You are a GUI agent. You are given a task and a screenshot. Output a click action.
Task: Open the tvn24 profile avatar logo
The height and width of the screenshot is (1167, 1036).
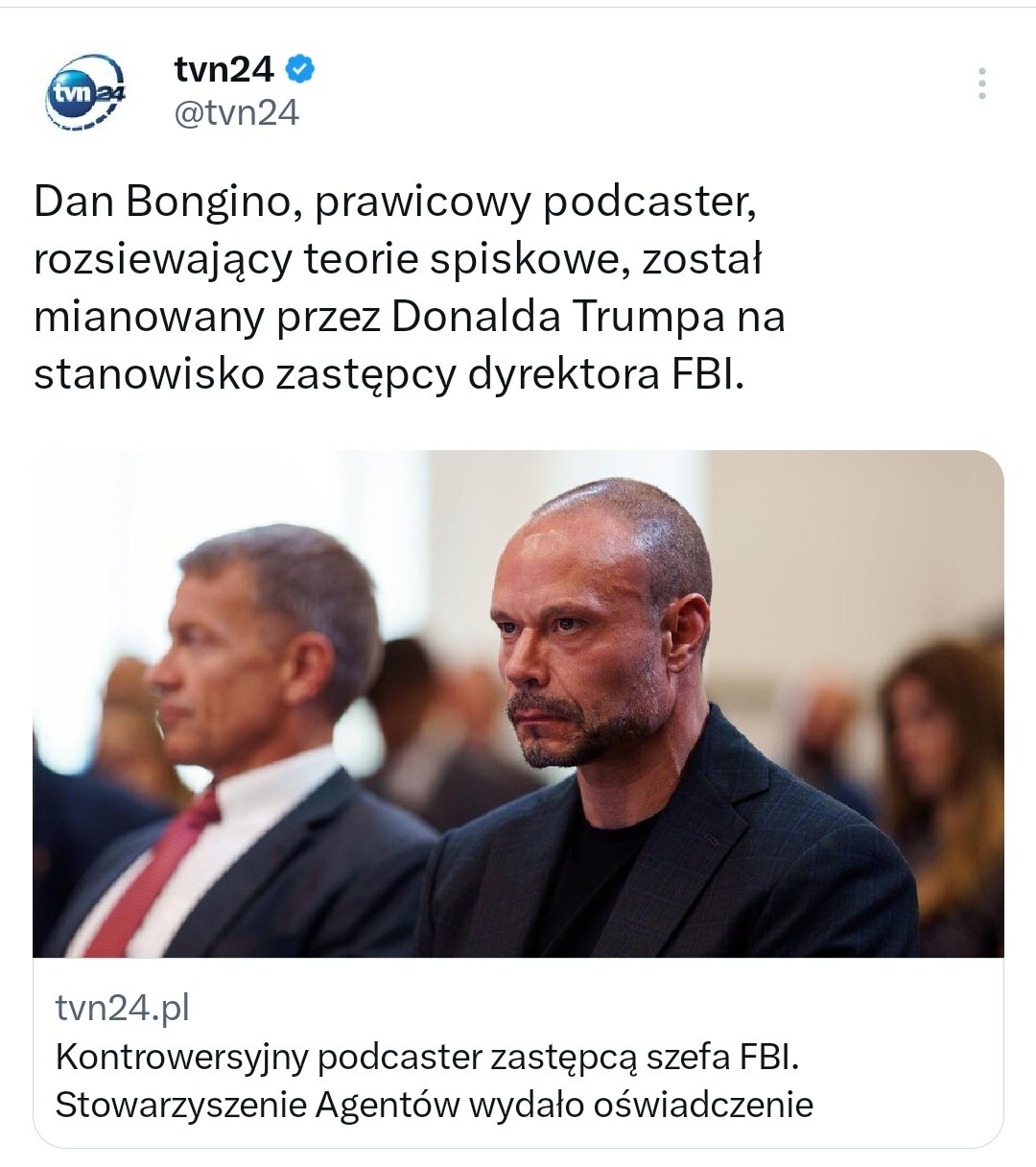click(85, 91)
